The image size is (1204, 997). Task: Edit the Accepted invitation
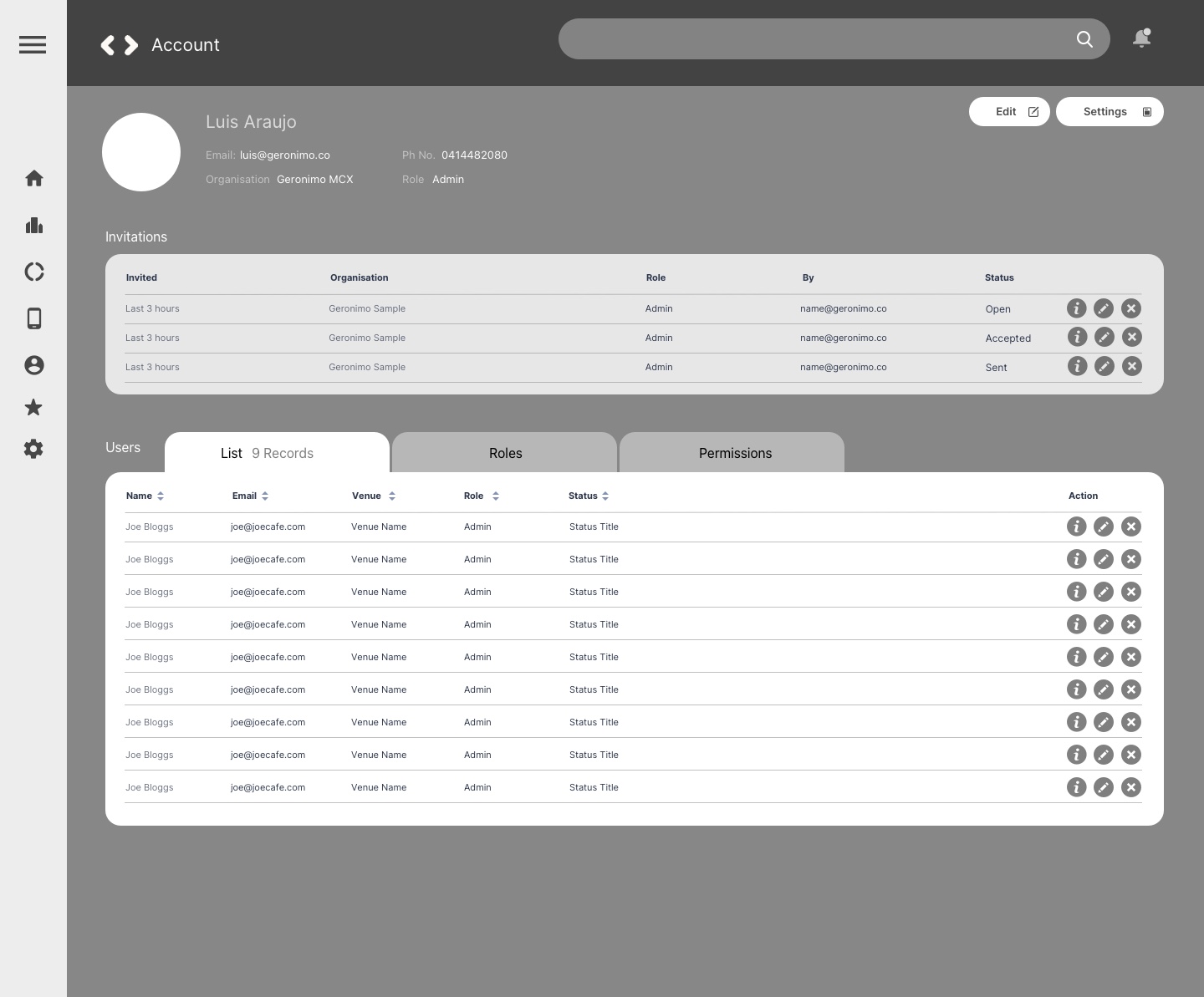click(1104, 337)
